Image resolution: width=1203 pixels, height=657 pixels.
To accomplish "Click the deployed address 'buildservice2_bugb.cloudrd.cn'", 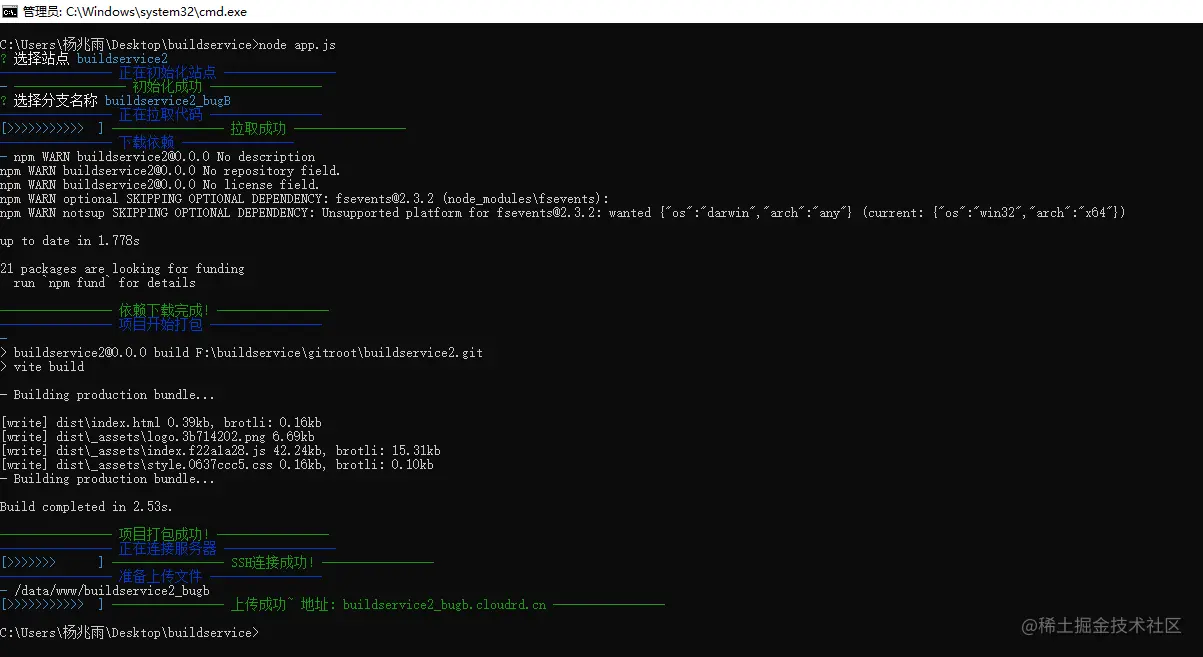I will click(x=444, y=605).
